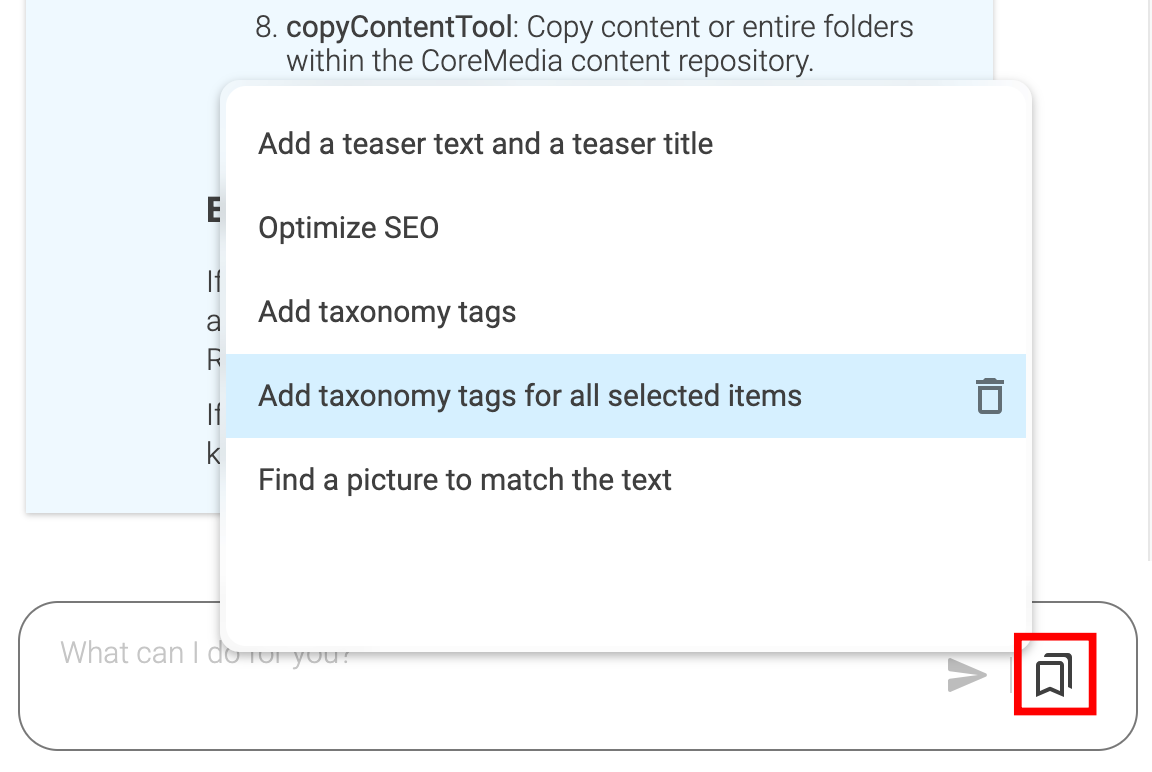This screenshot has width=1152, height=772.
Task: Click the bold heading letter left of the popup
Action: 213,210
